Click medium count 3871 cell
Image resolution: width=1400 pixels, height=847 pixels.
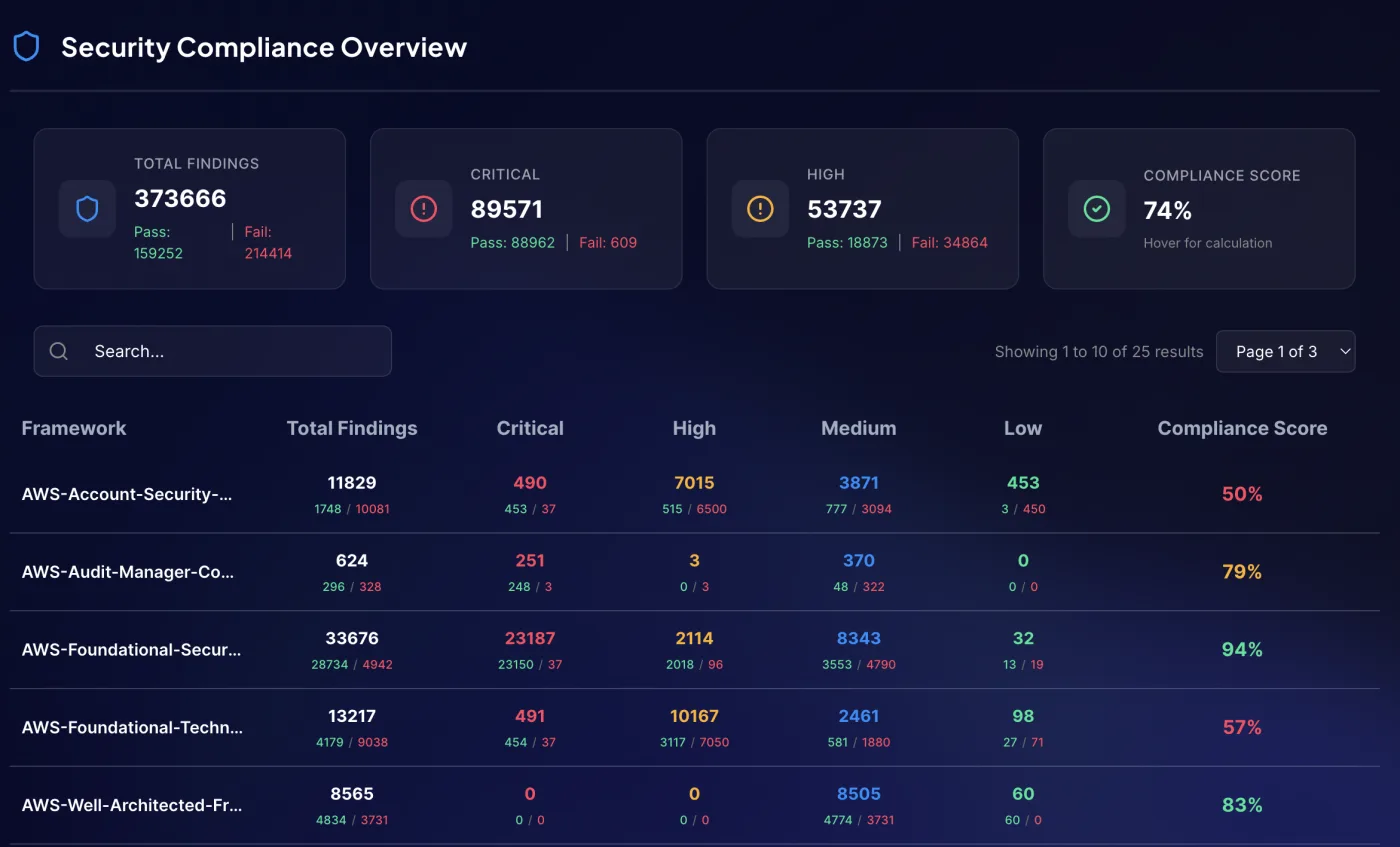point(858,483)
